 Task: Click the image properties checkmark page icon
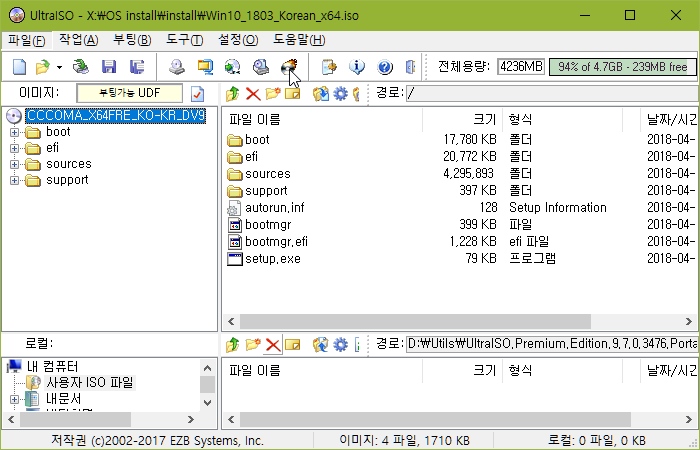(197, 94)
